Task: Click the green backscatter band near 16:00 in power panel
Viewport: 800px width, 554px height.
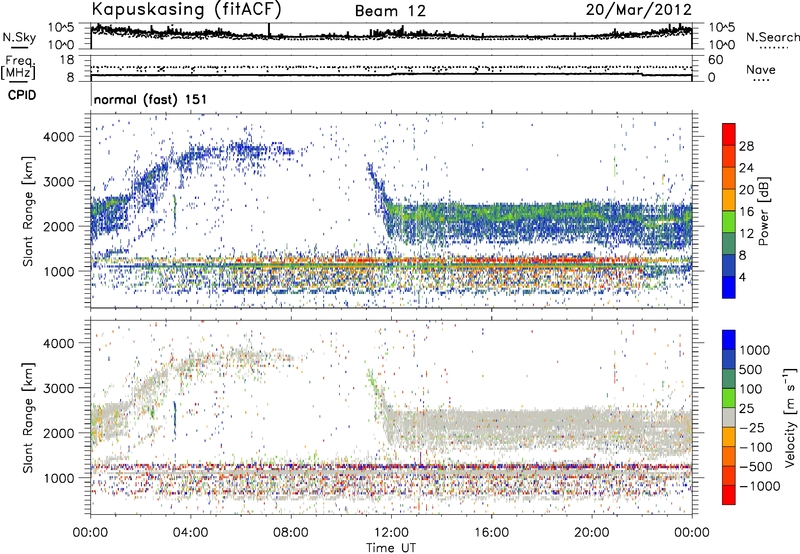Action: tap(491, 214)
